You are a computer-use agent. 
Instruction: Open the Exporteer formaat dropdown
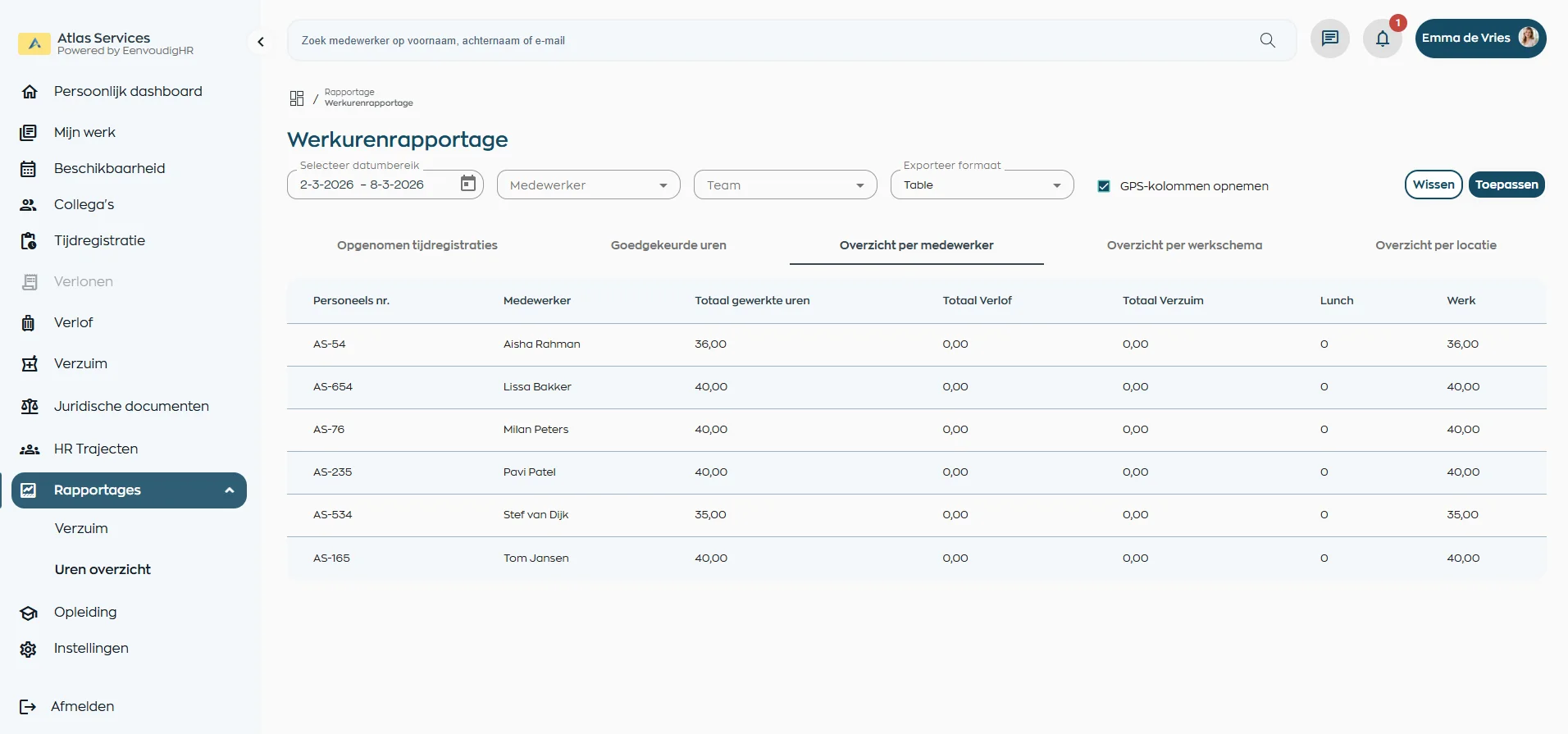[x=982, y=185]
